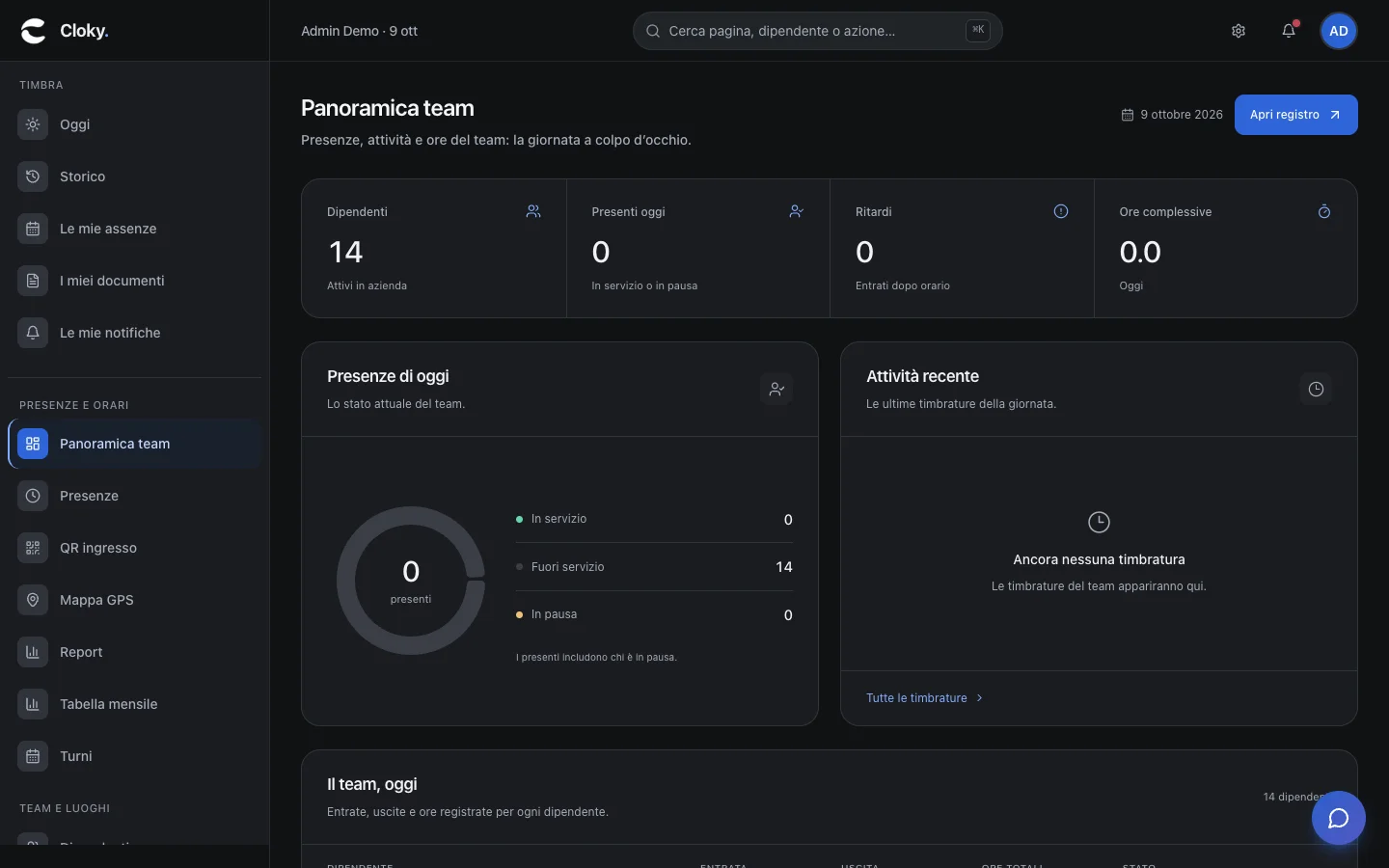Click the In servizio legend row
Viewport: 1389px width, 868px height.
tap(654, 519)
